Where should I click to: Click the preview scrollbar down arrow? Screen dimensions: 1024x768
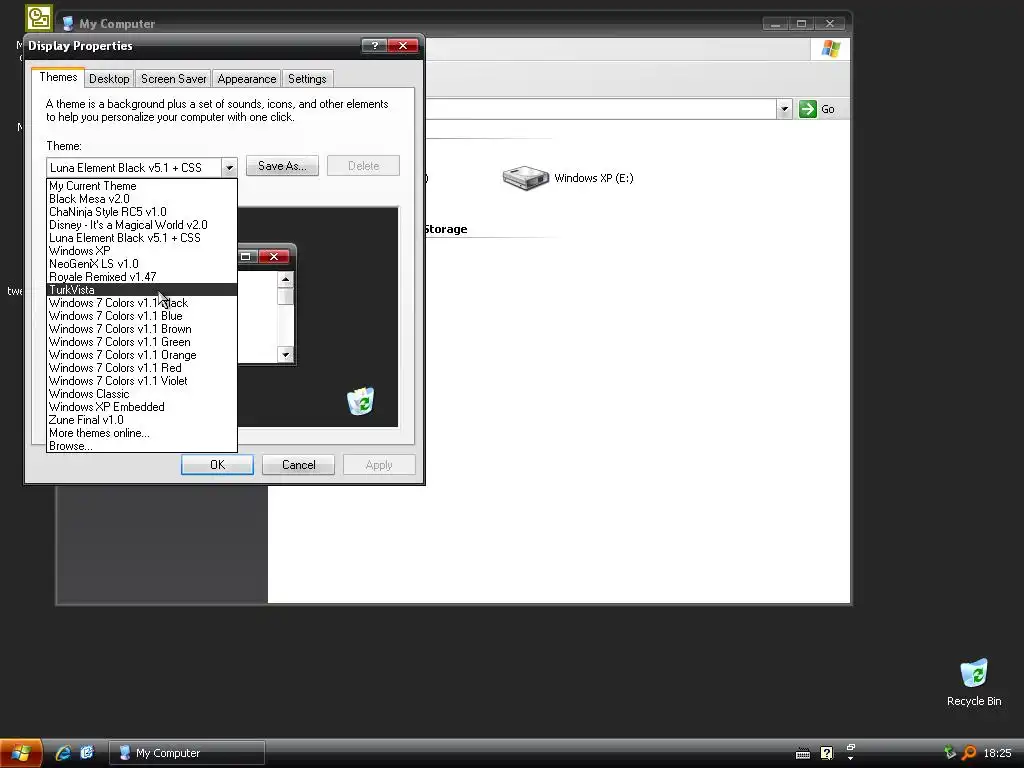[x=285, y=355]
